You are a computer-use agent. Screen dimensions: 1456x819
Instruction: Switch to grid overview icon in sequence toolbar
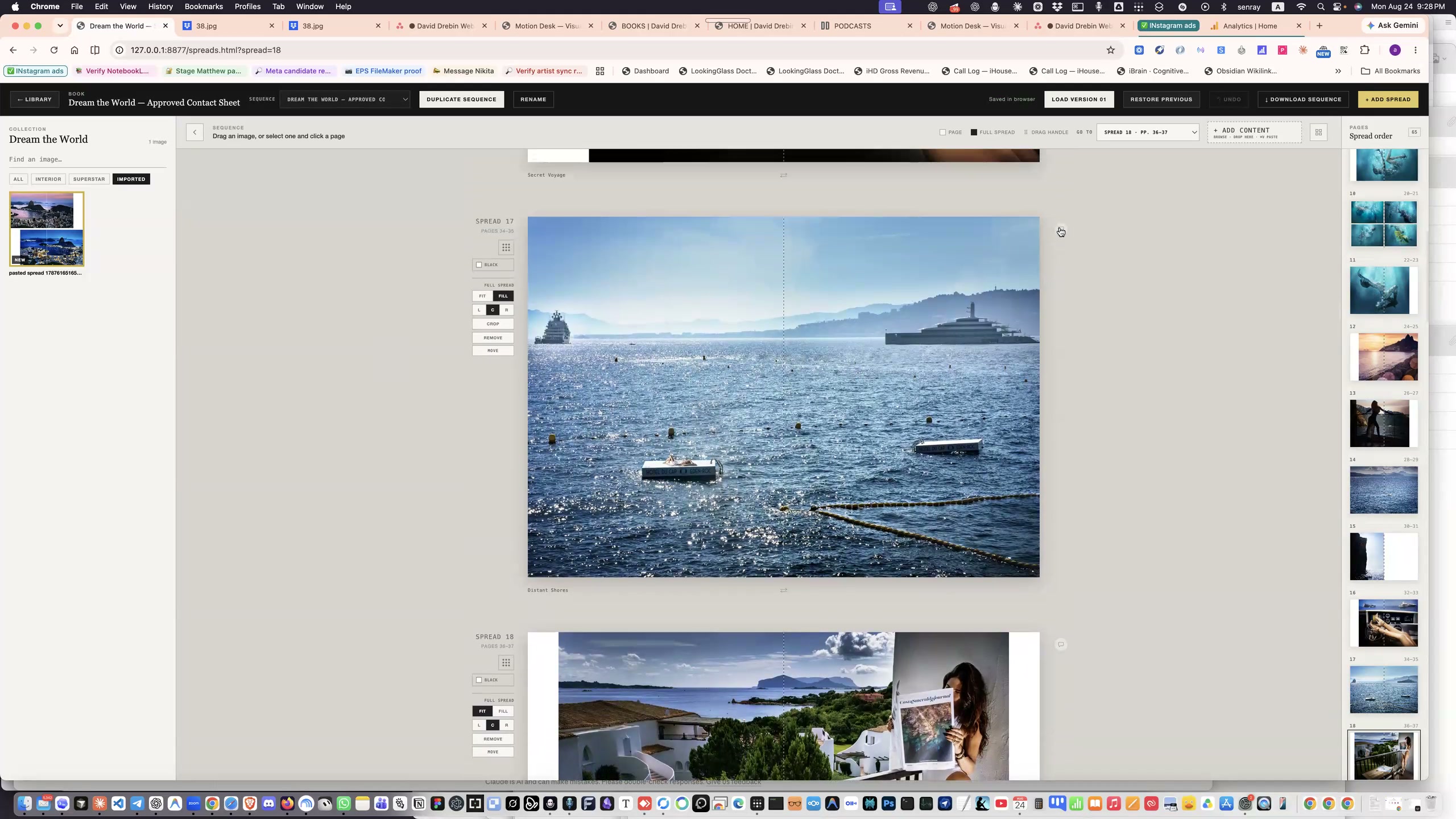click(x=1318, y=133)
